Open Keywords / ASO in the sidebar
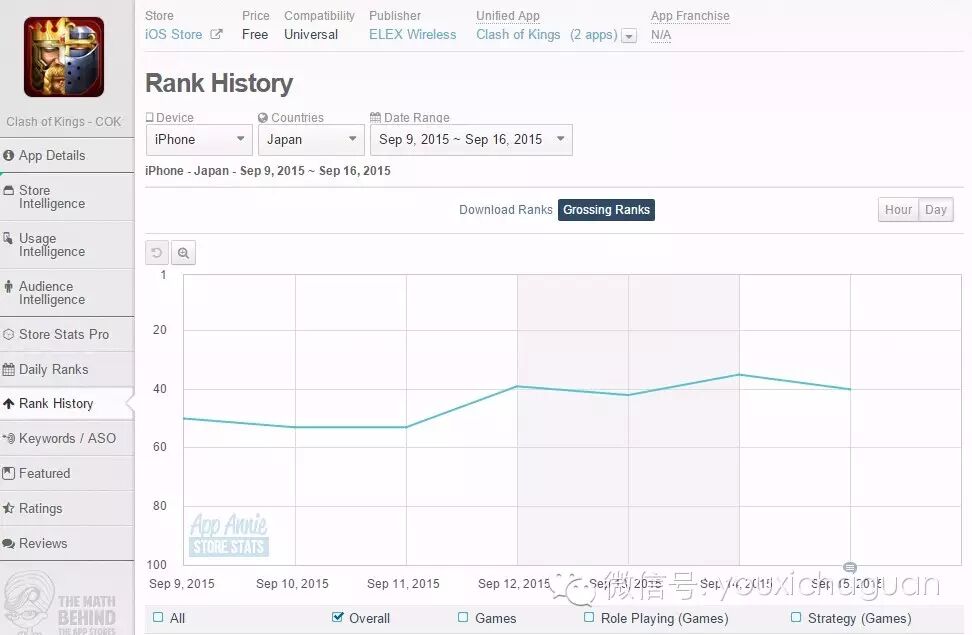This screenshot has height=635, width=972. click(66, 438)
